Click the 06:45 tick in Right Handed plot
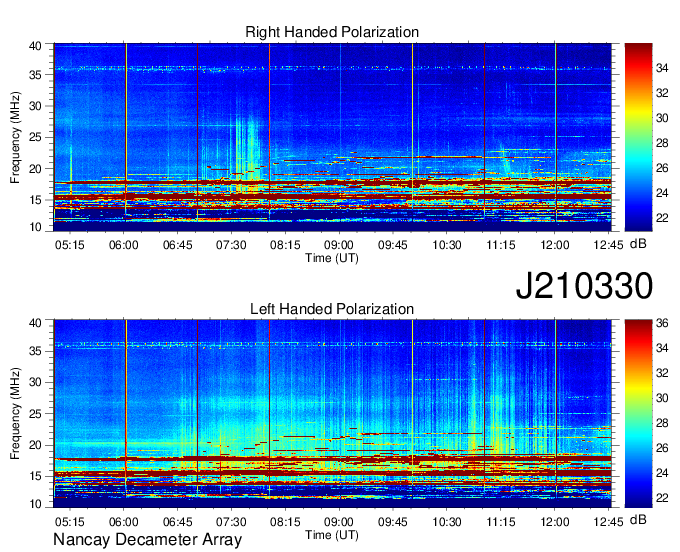 click(x=177, y=245)
